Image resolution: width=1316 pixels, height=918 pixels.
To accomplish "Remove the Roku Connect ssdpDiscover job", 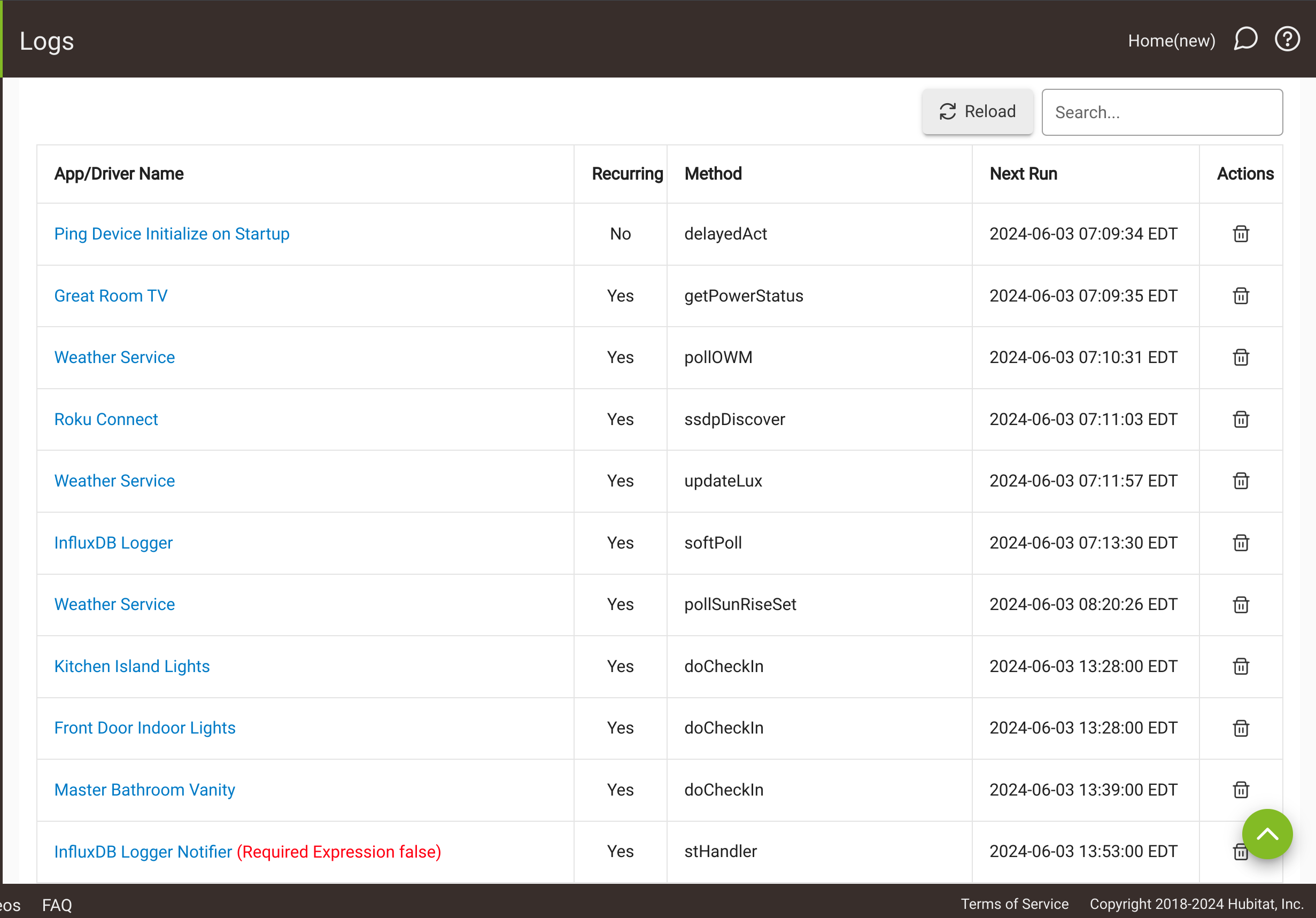I will 1240,419.
